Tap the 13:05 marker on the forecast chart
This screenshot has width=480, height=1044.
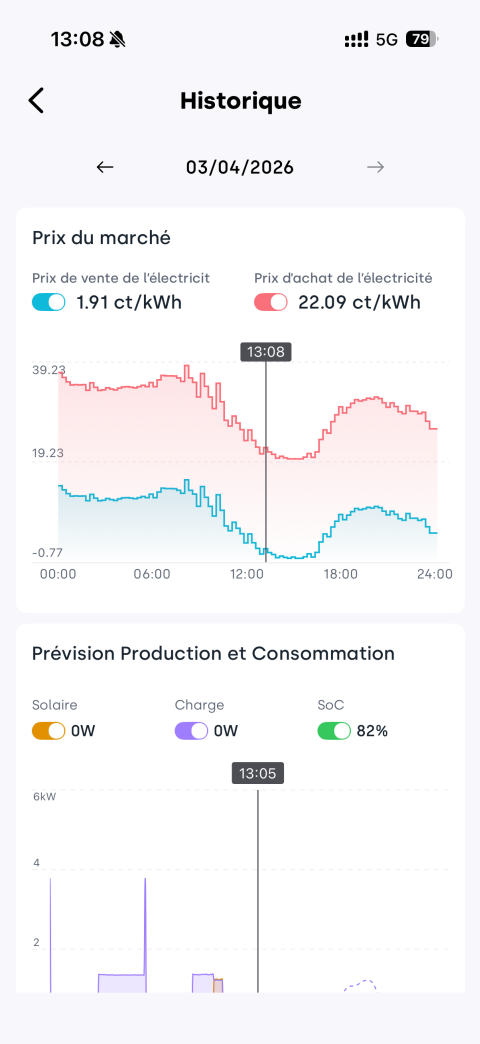258,772
